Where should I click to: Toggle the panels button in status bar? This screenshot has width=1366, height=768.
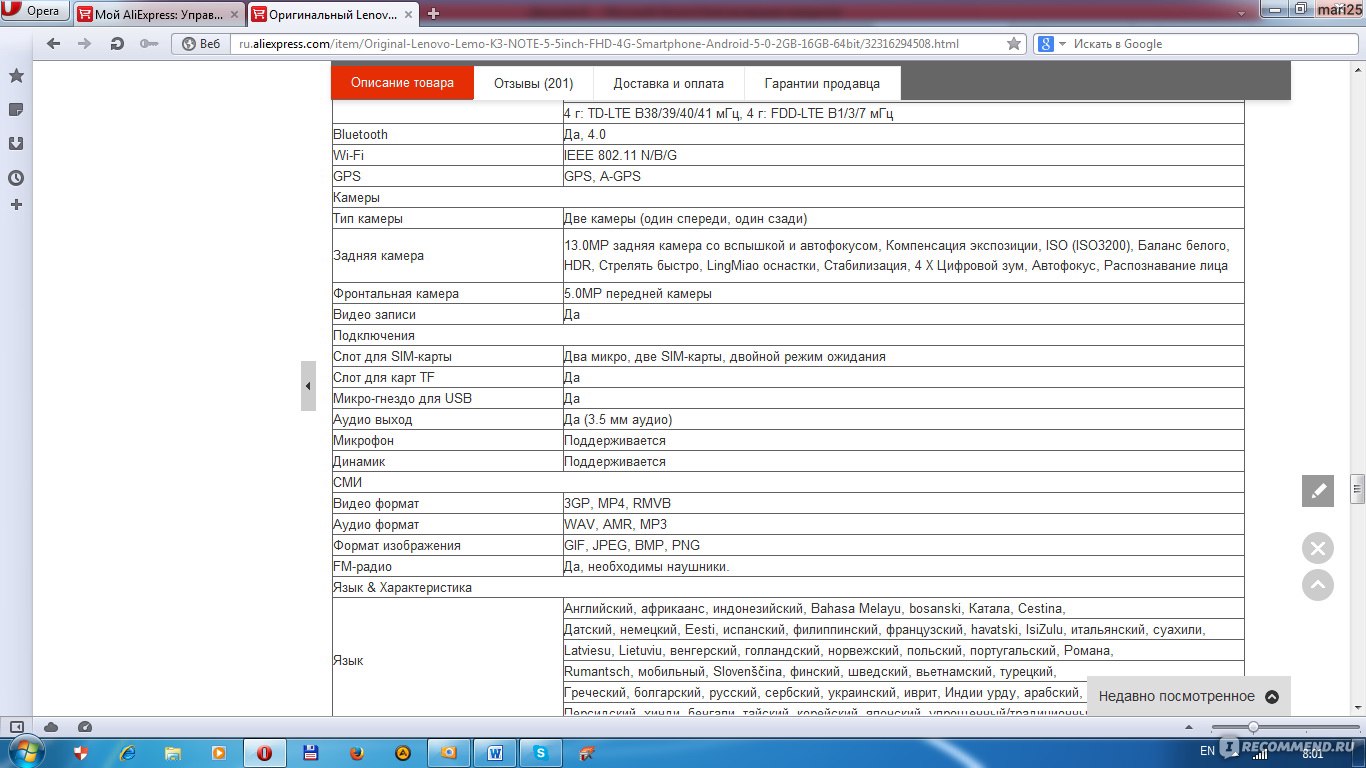17,727
